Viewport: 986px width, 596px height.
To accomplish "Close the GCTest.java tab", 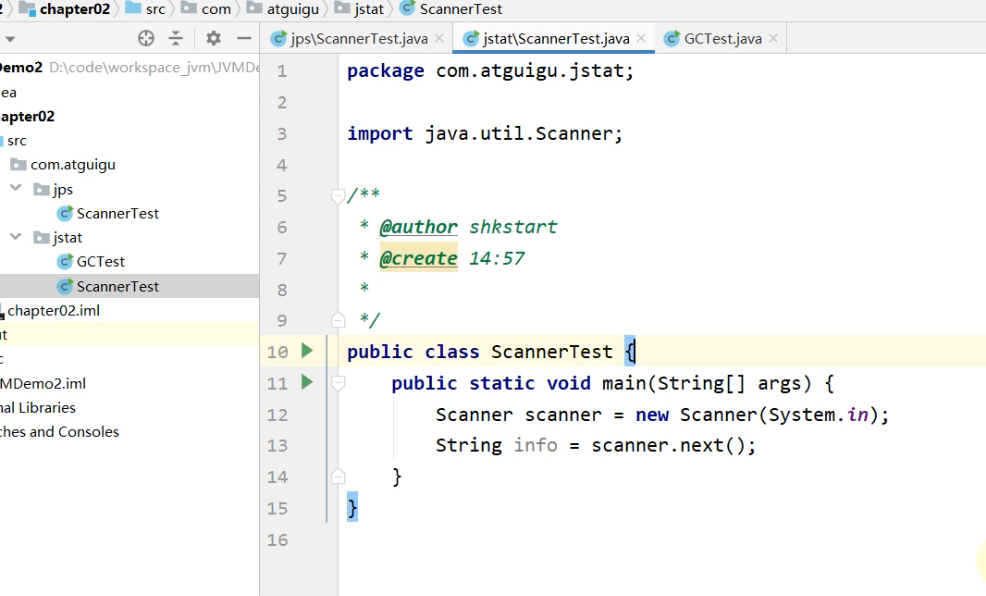I will (773, 38).
